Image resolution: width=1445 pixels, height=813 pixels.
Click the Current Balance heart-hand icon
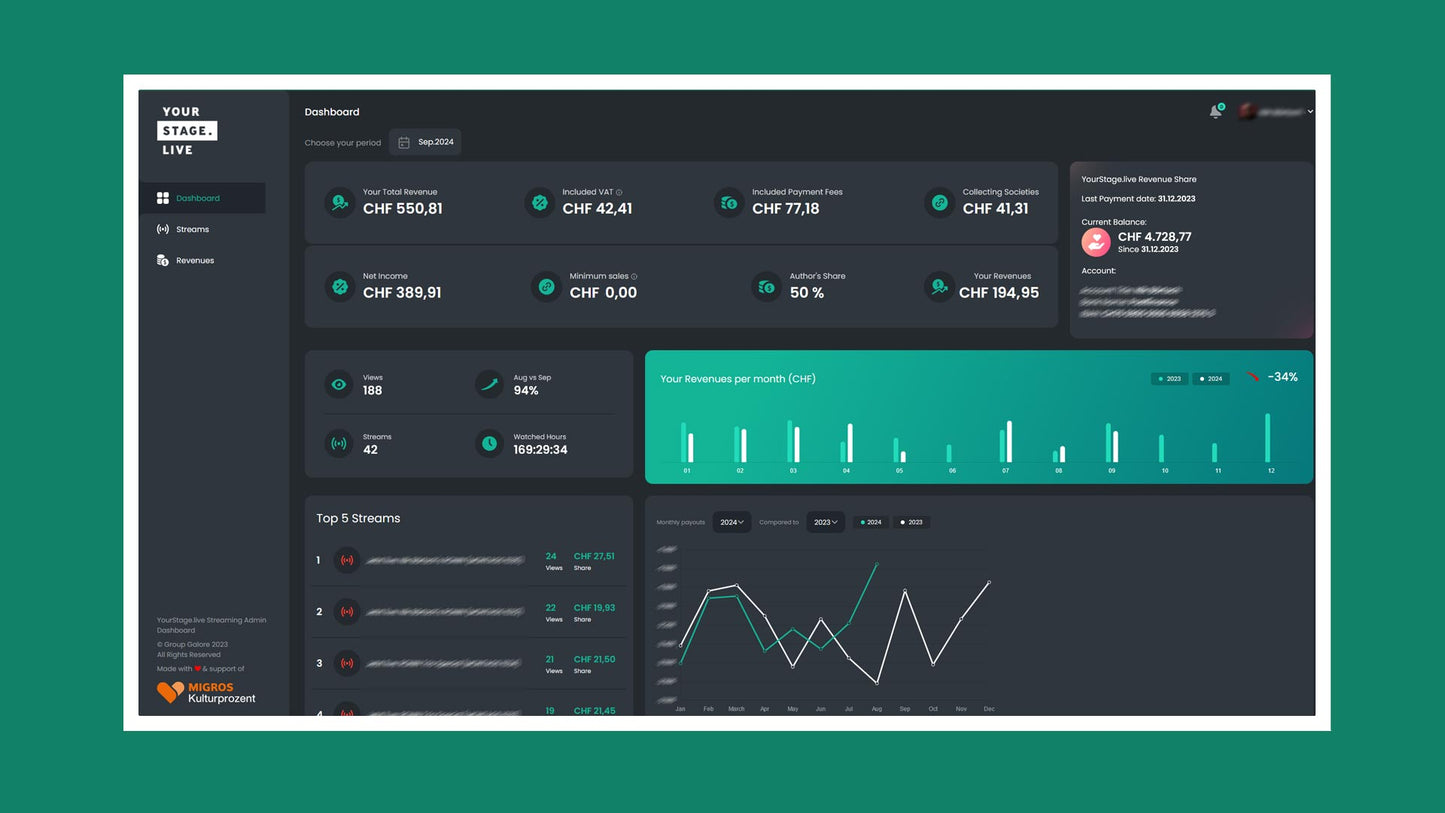click(x=1096, y=242)
